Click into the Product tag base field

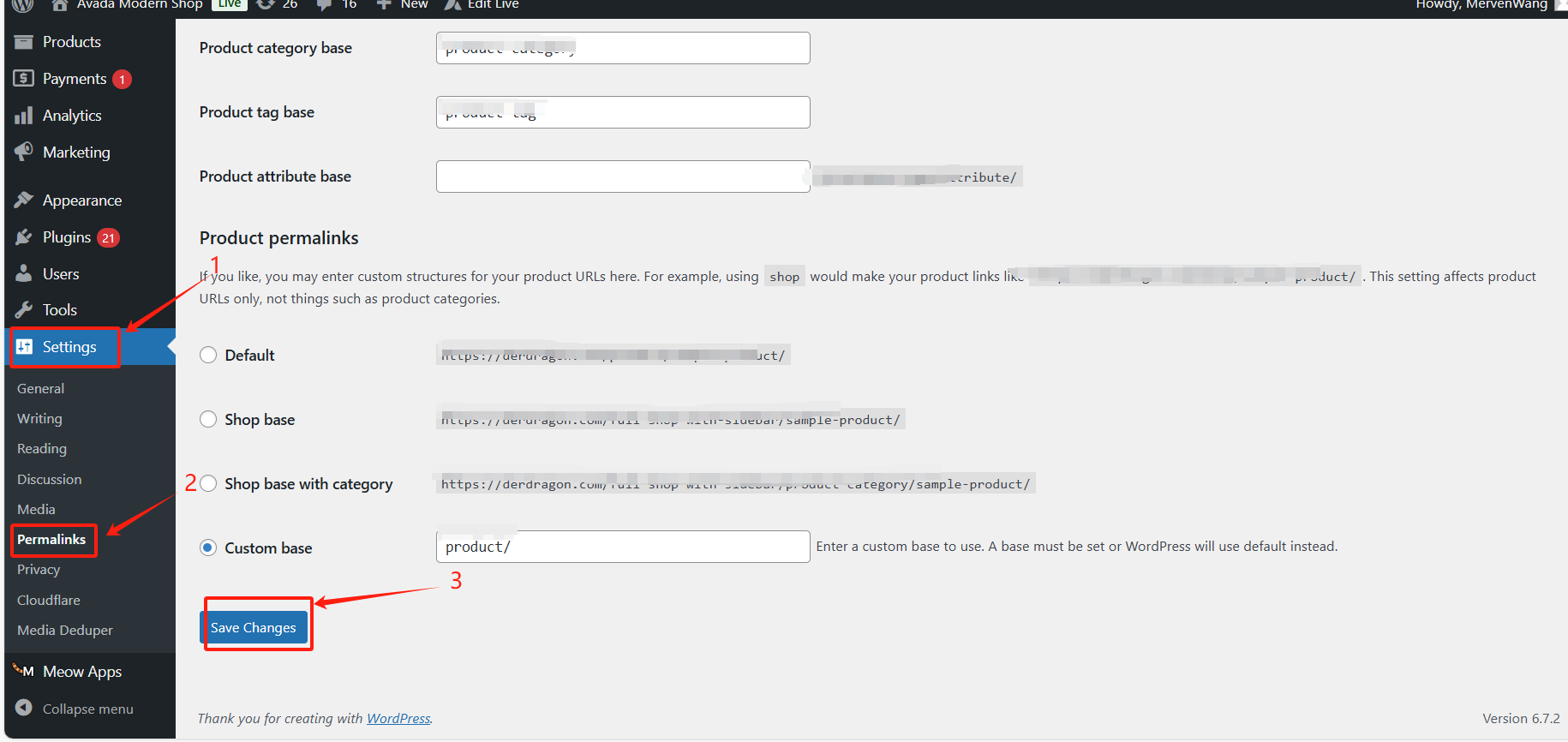(623, 112)
